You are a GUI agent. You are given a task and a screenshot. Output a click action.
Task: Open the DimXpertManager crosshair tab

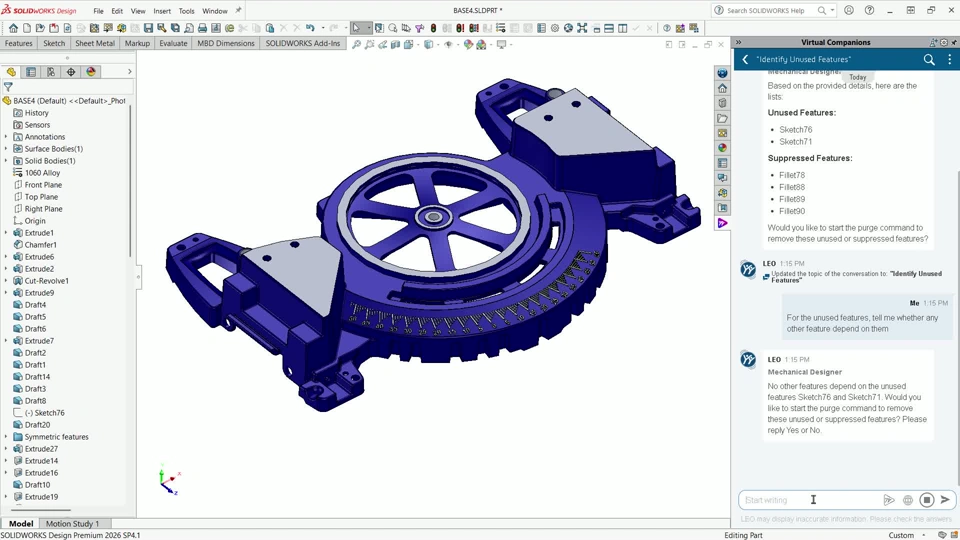71,72
